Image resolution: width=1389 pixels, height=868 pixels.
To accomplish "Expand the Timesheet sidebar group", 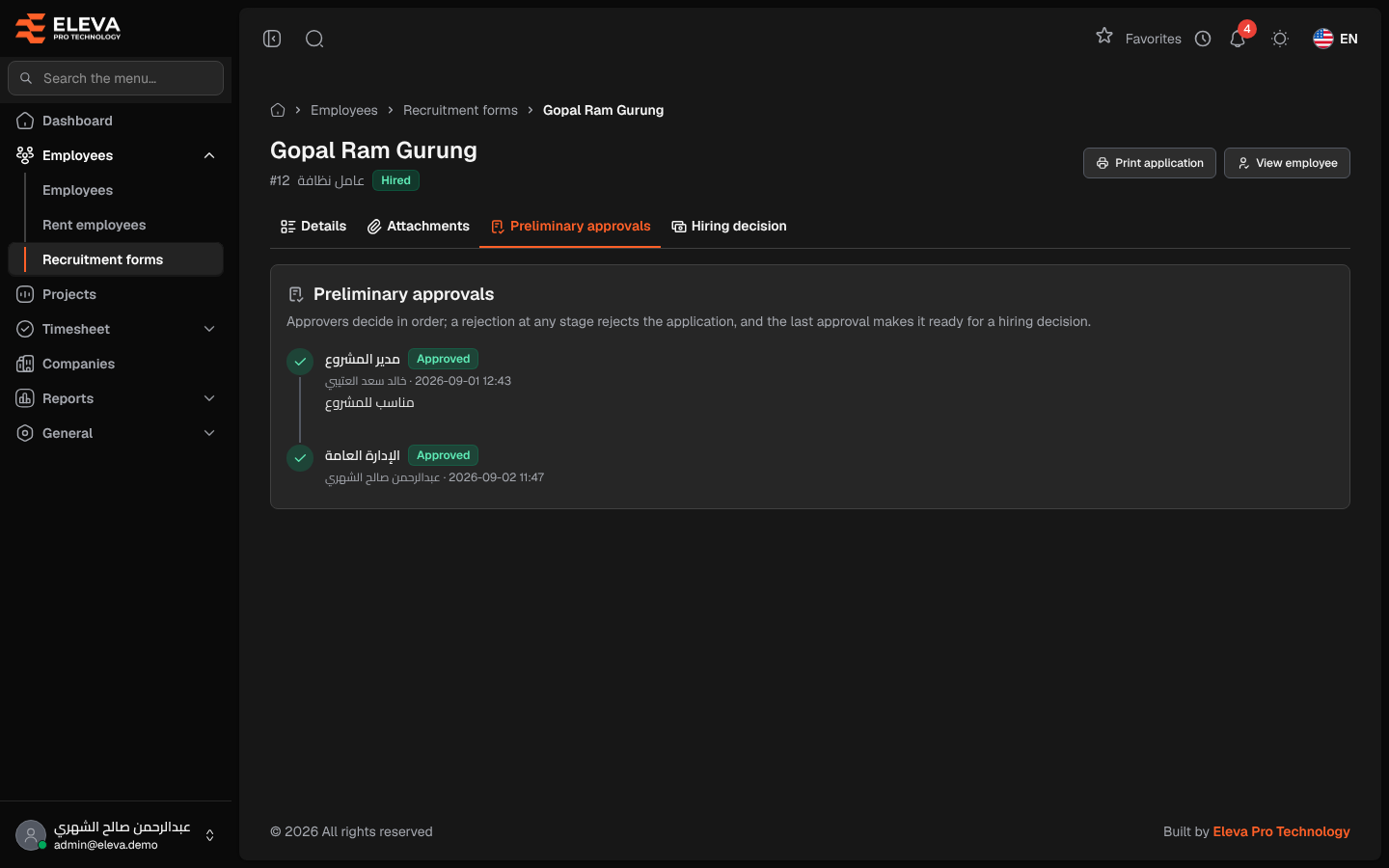I will (x=116, y=329).
